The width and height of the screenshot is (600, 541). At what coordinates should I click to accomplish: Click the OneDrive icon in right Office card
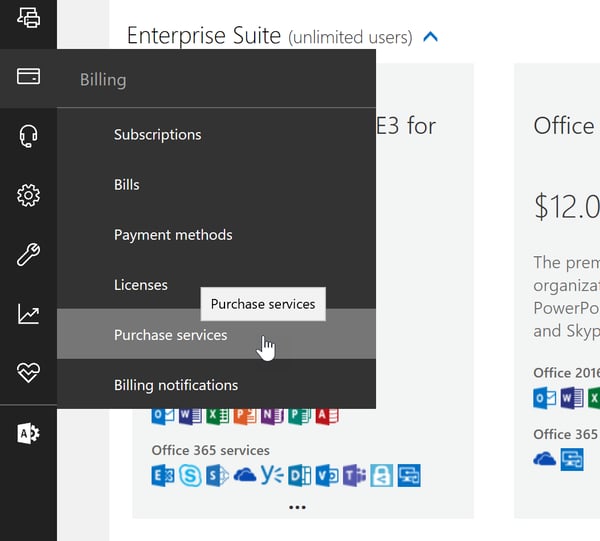pos(545,458)
